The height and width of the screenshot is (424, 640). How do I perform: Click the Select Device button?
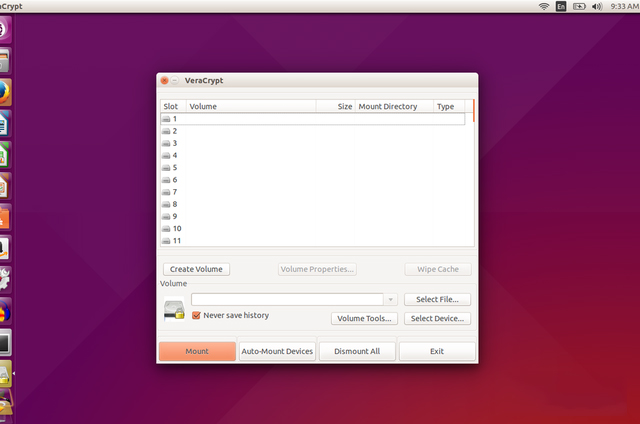[x=438, y=319]
